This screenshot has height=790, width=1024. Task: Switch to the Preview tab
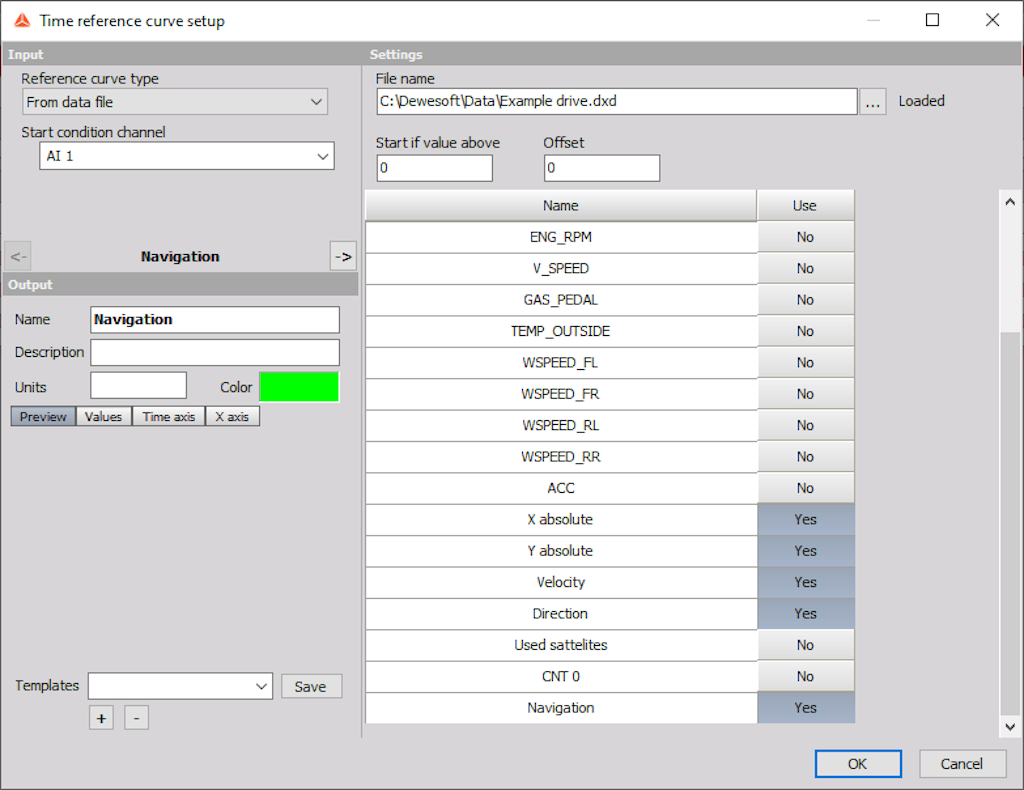coord(43,417)
